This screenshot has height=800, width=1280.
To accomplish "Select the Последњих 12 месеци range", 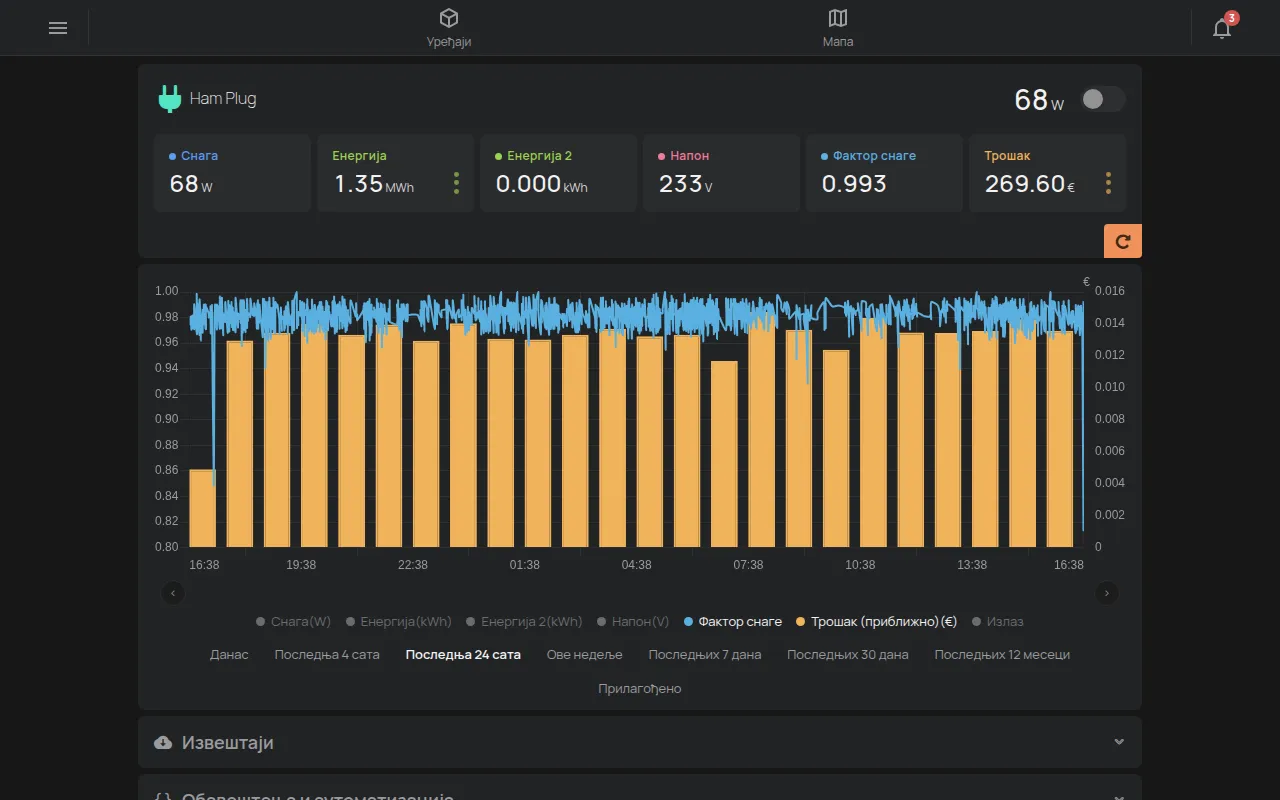I will tap(1002, 654).
